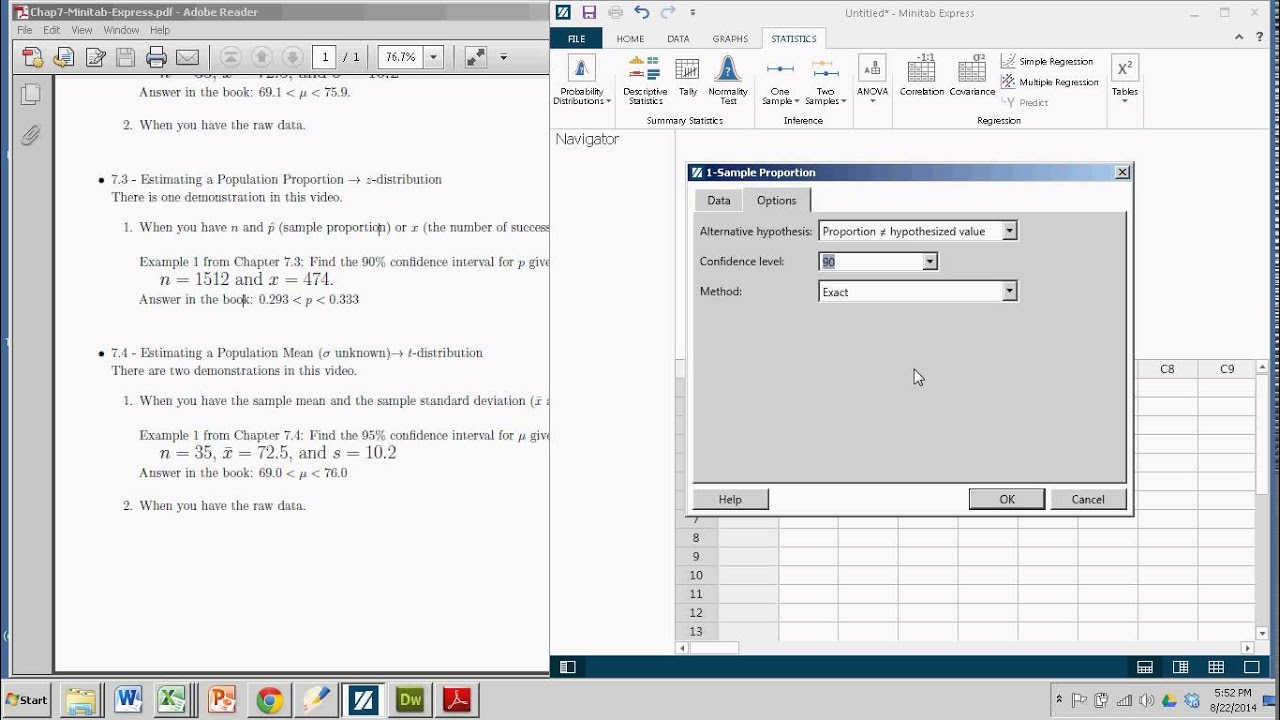Click the Windows Start button
Viewport: 1280px width, 720px height.
click(28, 700)
